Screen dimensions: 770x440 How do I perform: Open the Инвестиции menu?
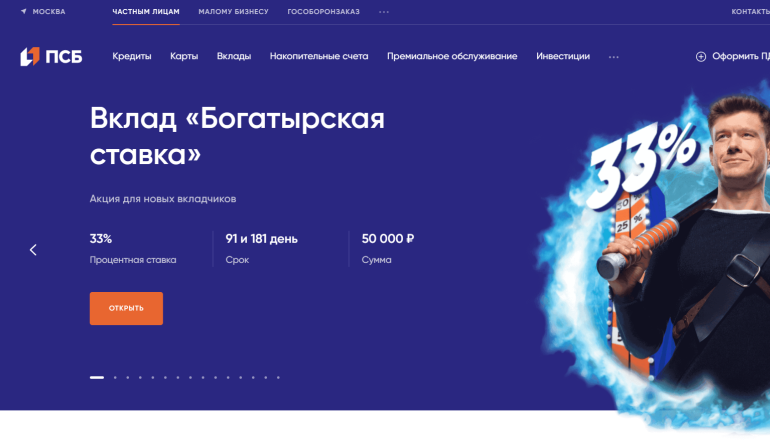click(x=563, y=56)
